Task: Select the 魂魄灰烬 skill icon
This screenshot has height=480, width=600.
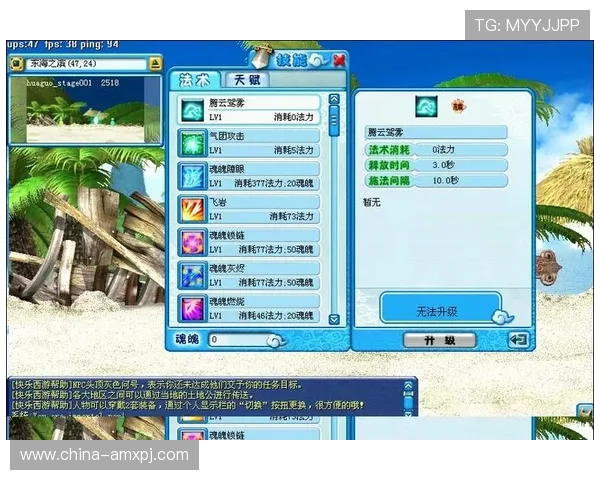Action: pos(192,276)
